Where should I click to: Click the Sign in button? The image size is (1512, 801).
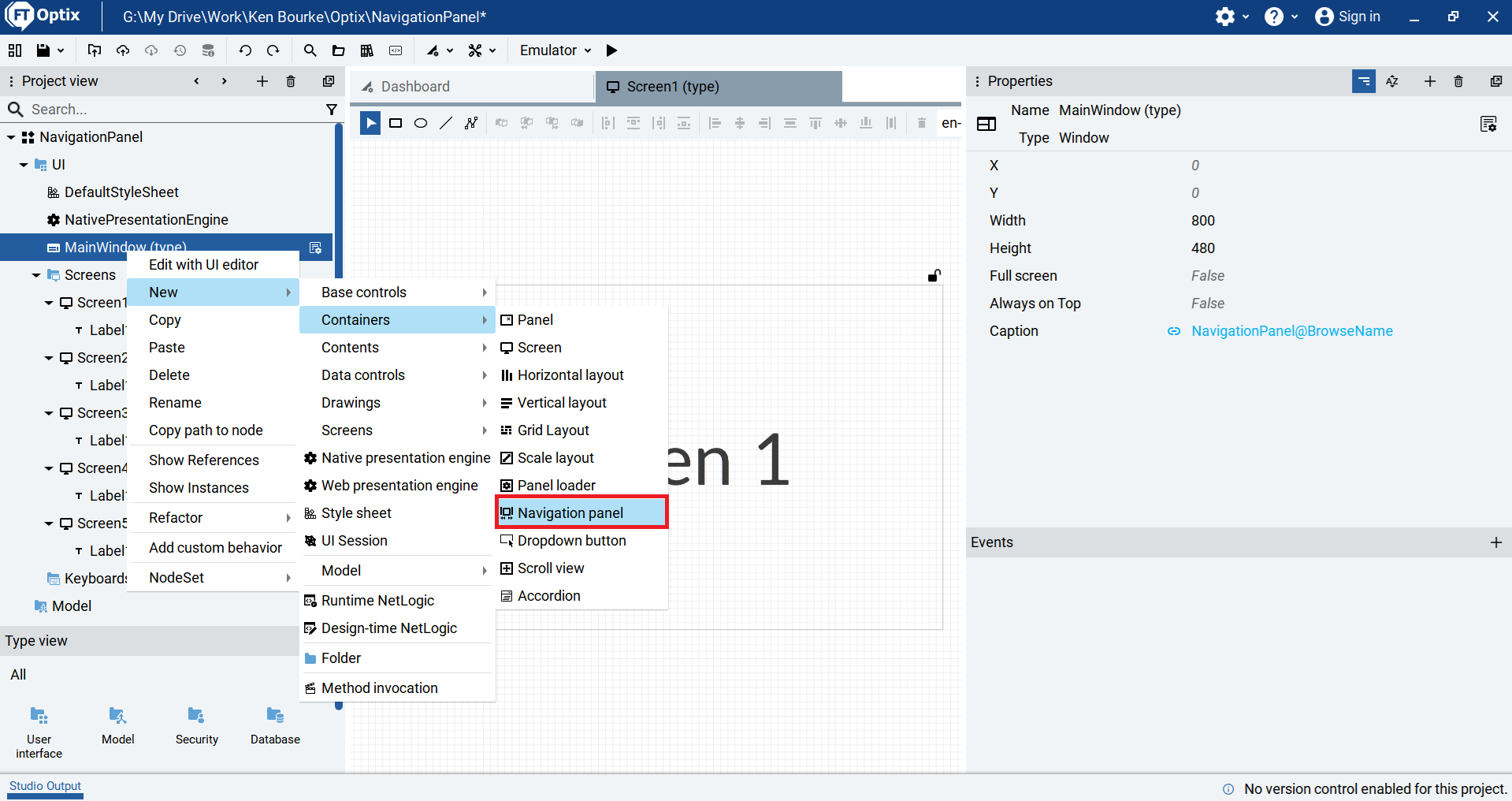(x=1347, y=17)
